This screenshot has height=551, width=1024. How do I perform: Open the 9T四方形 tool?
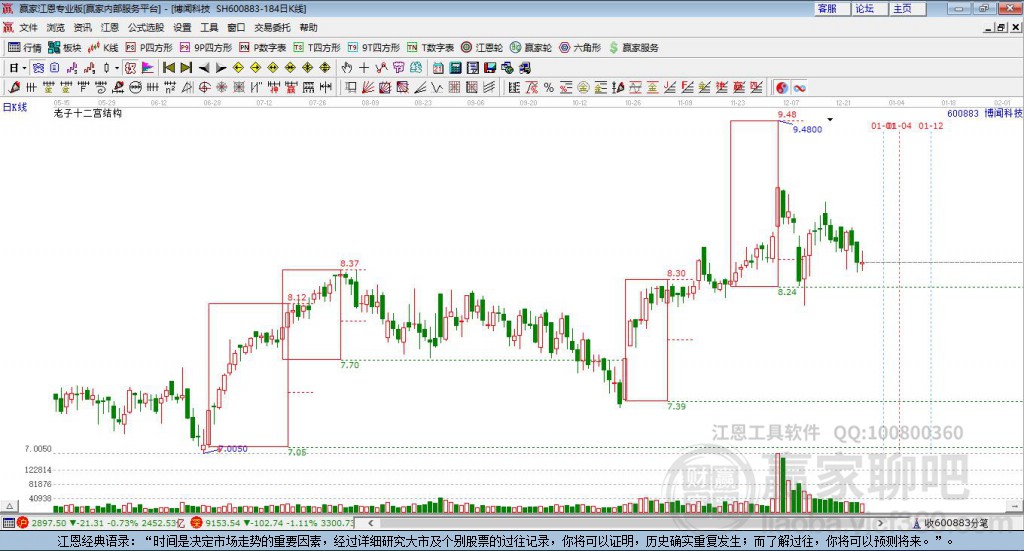tap(374, 48)
